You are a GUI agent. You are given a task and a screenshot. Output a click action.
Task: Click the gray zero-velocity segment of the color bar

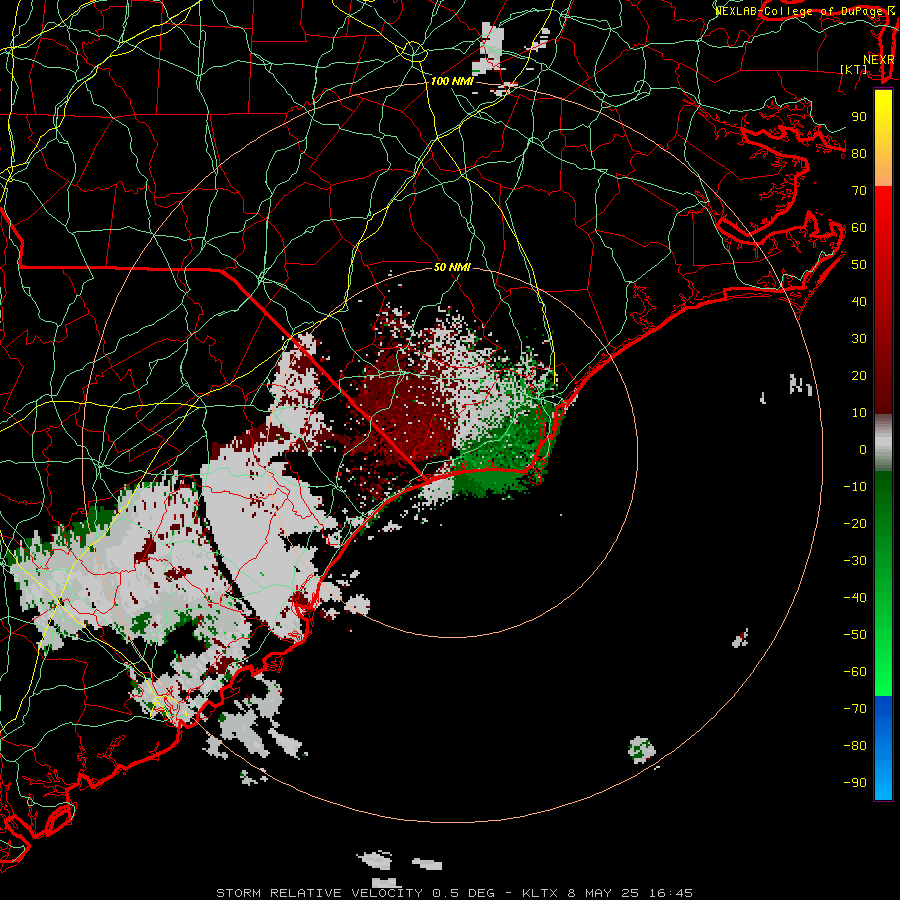click(x=883, y=443)
